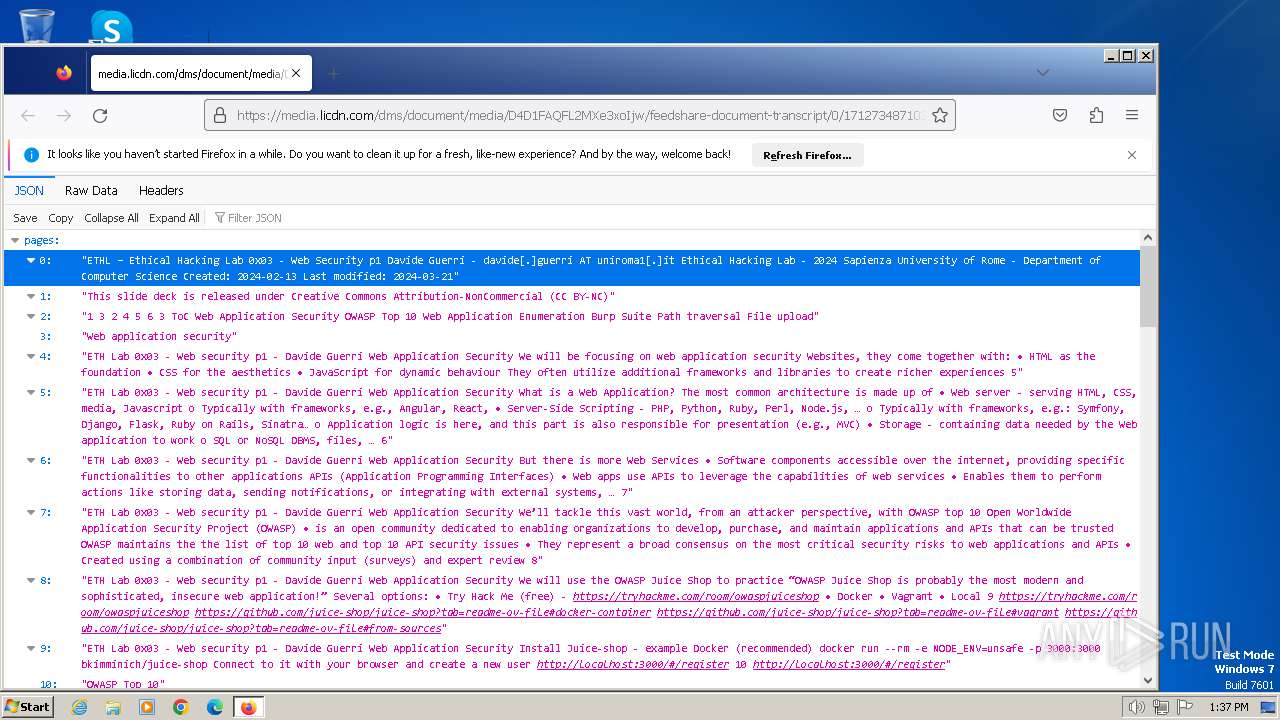This screenshot has width=1280, height=720.
Task: Save page to Pocket
Action: [x=1060, y=116]
